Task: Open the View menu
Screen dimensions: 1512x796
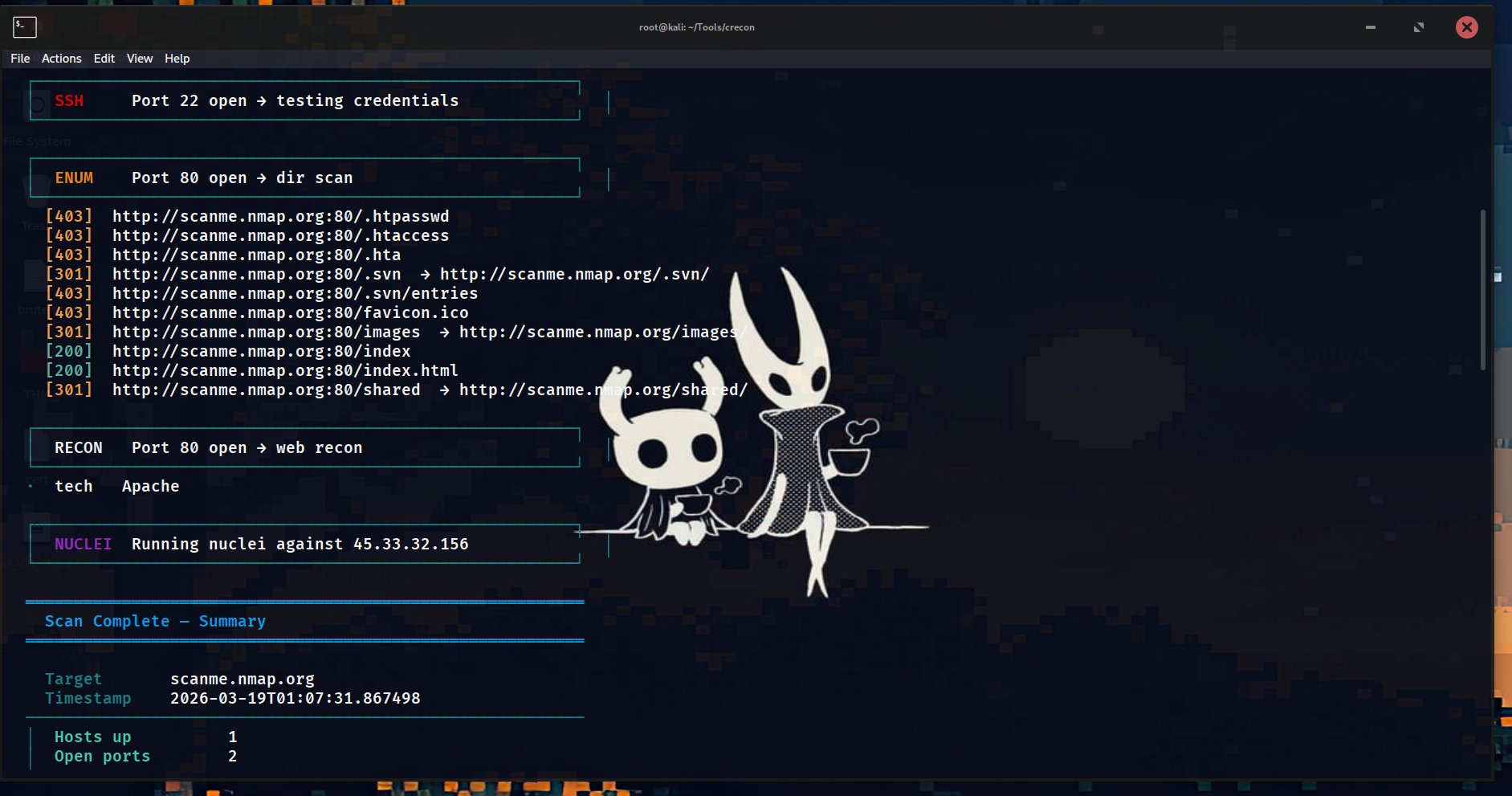Action: click(140, 58)
